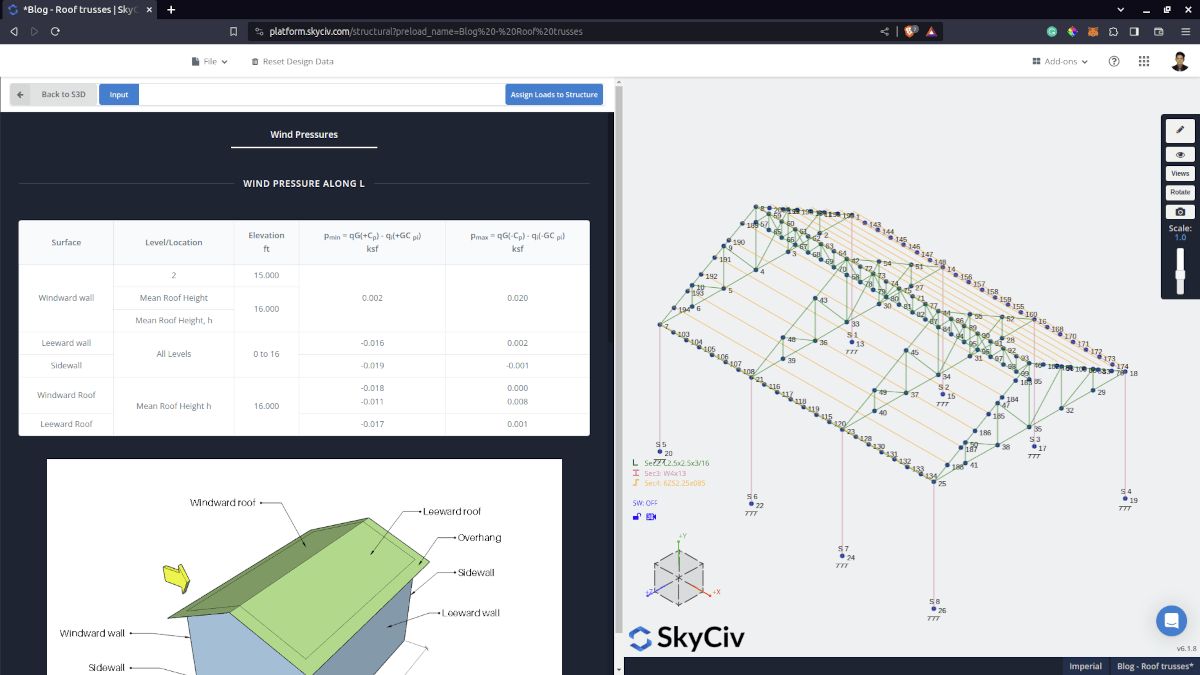Click the 3D video camera icon
The image size is (1200, 675).
pos(651,516)
